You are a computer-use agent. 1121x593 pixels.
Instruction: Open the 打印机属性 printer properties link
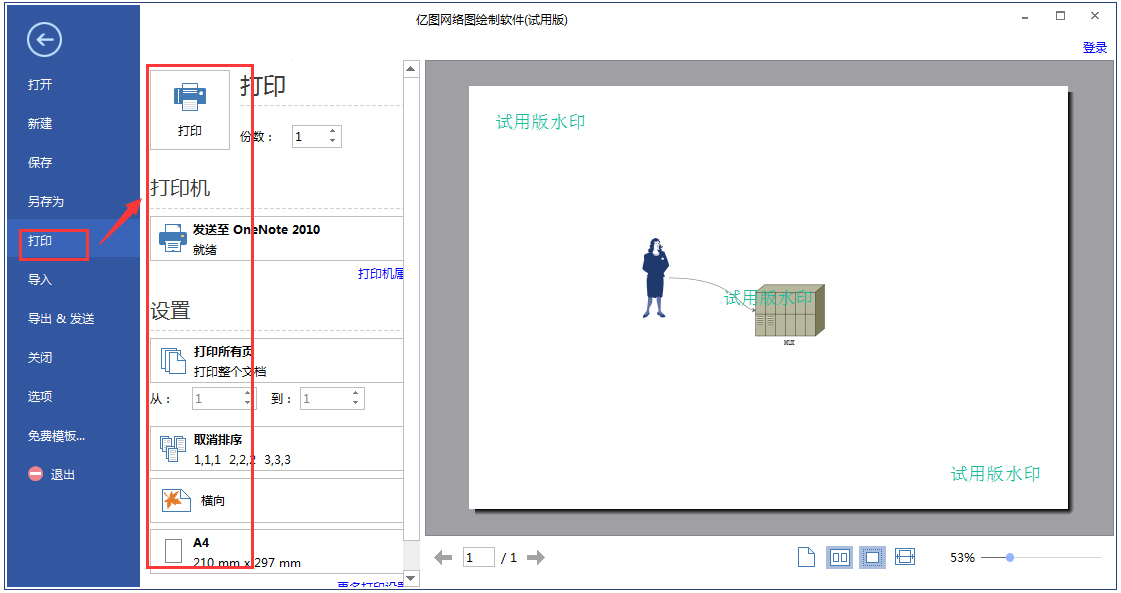(x=380, y=273)
